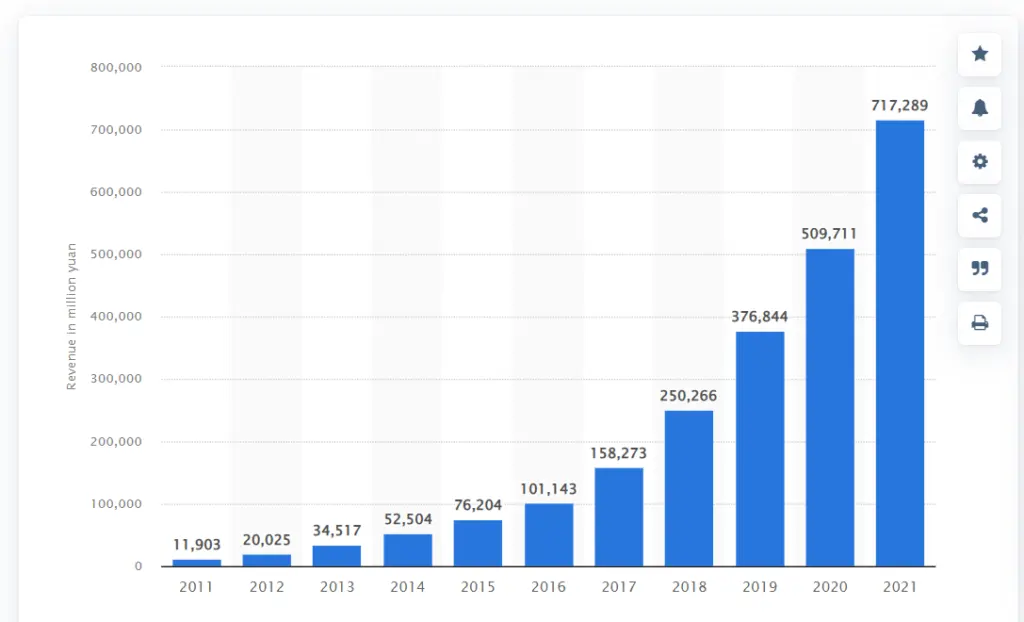Click the 'Revenue in million yuan' axis title

tap(72, 317)
